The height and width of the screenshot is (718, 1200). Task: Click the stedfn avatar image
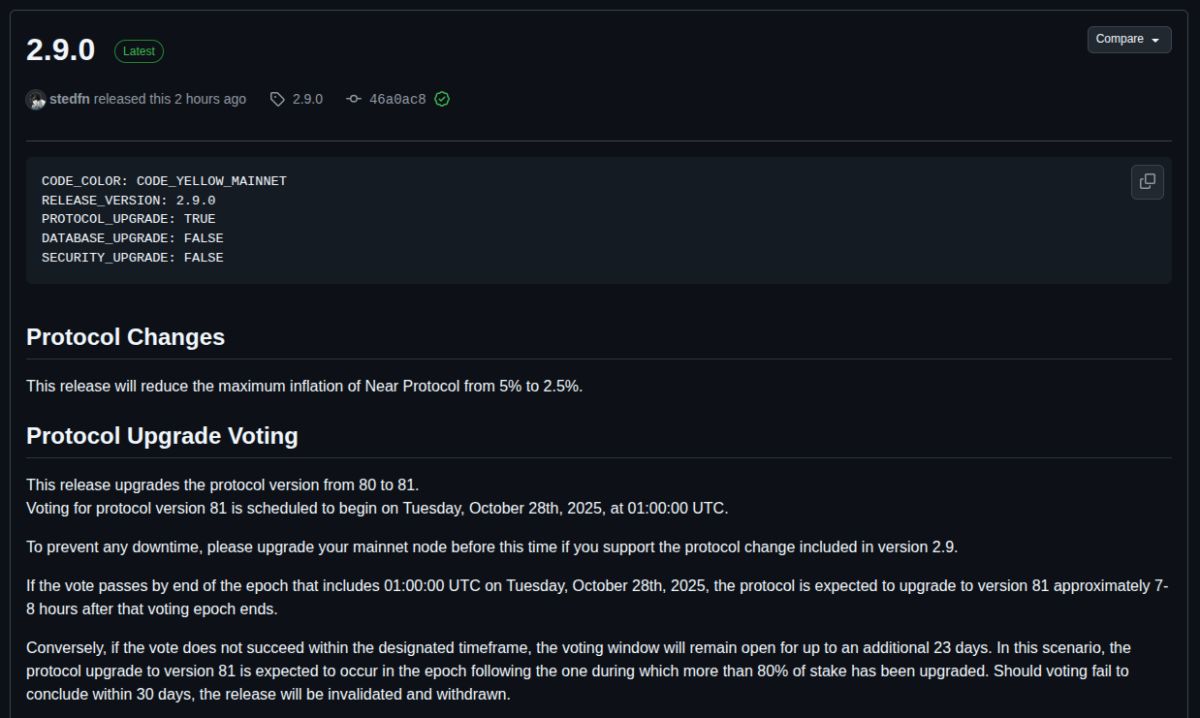(x=36, y=99)
